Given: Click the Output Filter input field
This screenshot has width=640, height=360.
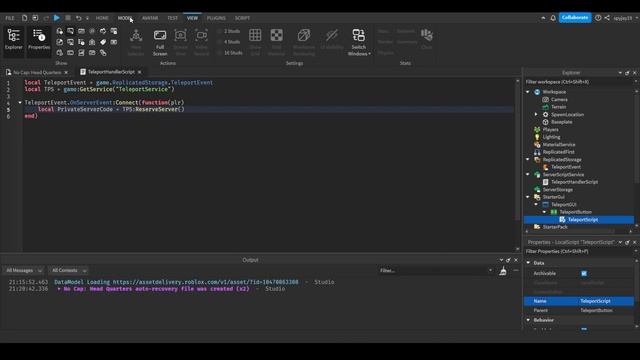Looking at the screenshot, I should pyautogui.click(x=435, y=271).
